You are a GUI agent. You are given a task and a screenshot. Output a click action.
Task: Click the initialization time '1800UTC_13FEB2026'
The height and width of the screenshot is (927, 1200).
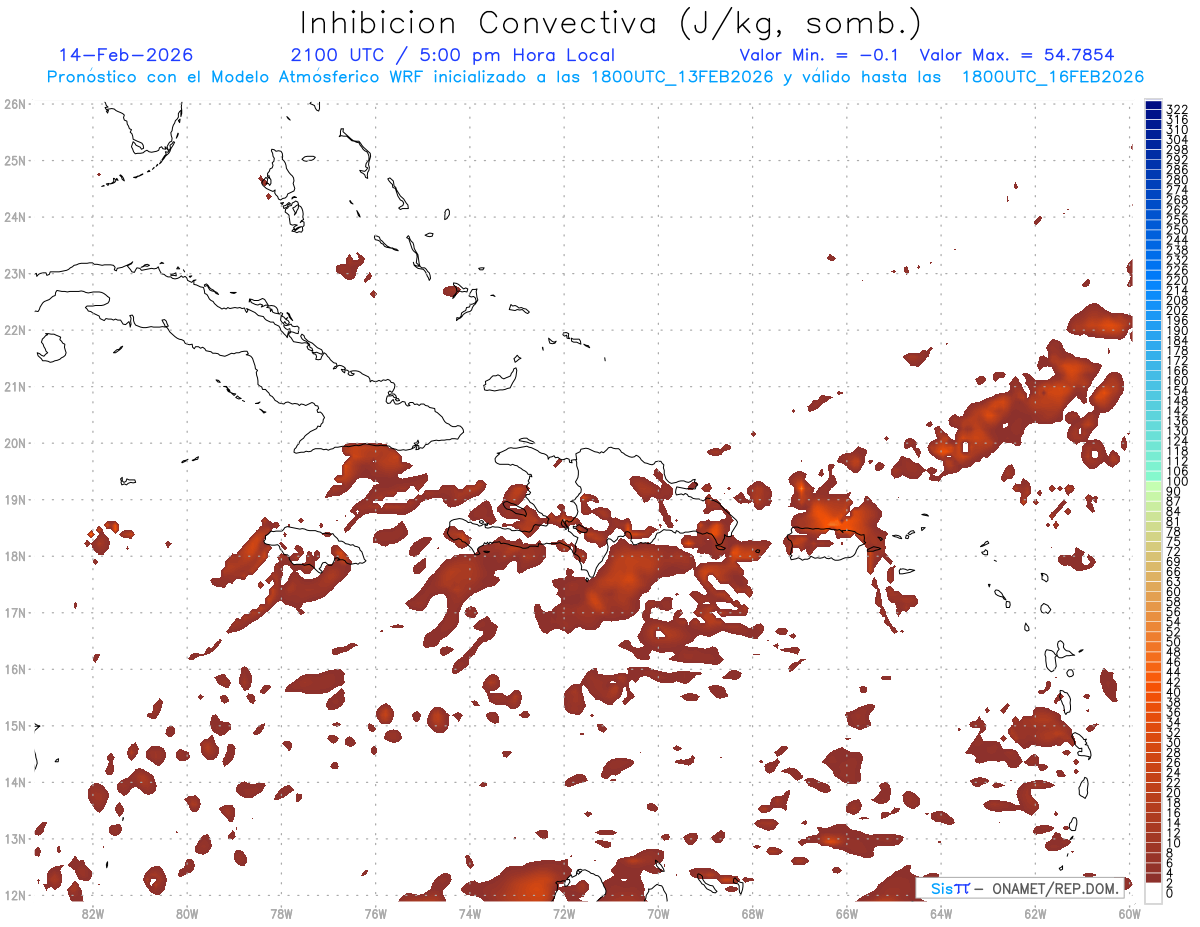[683, 77]
